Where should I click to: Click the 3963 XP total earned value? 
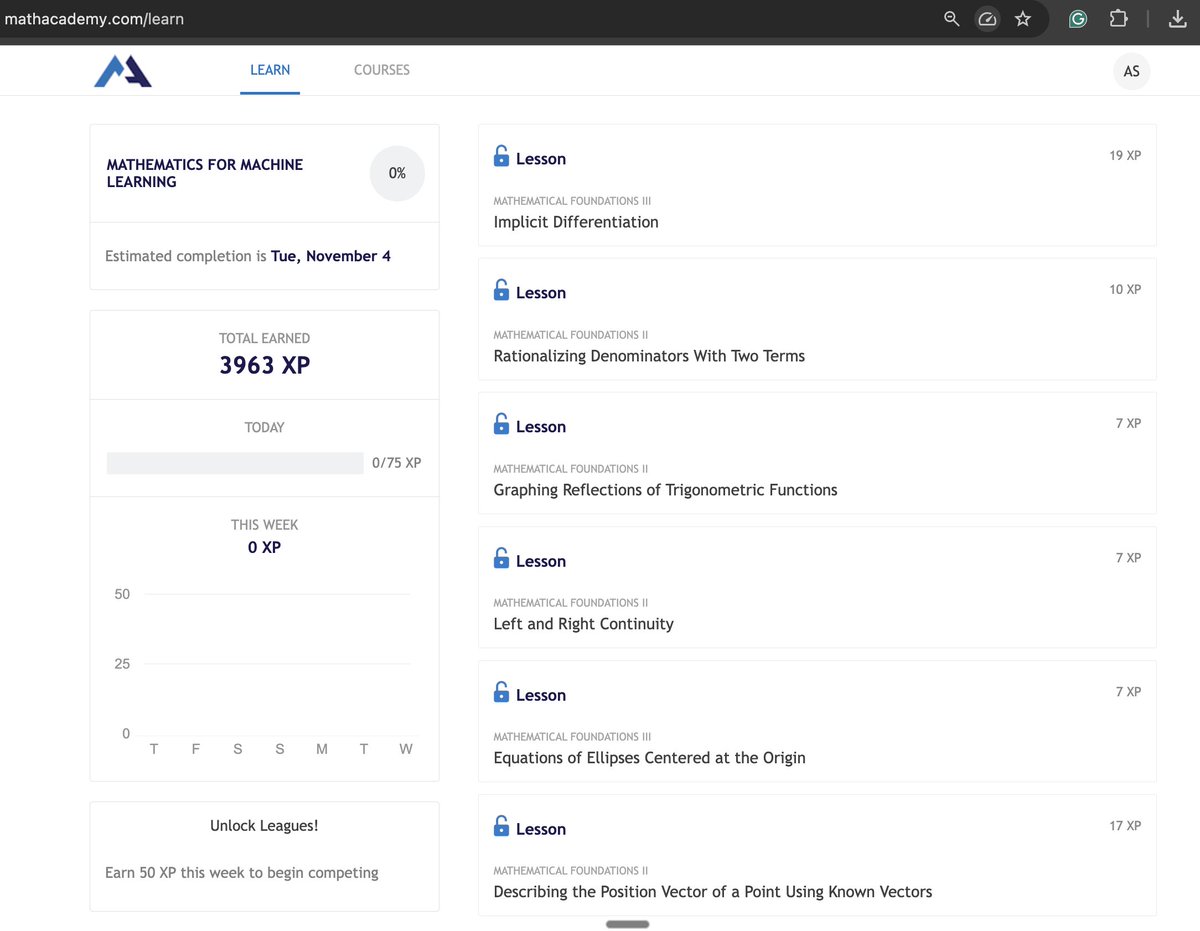pos(265,365)
